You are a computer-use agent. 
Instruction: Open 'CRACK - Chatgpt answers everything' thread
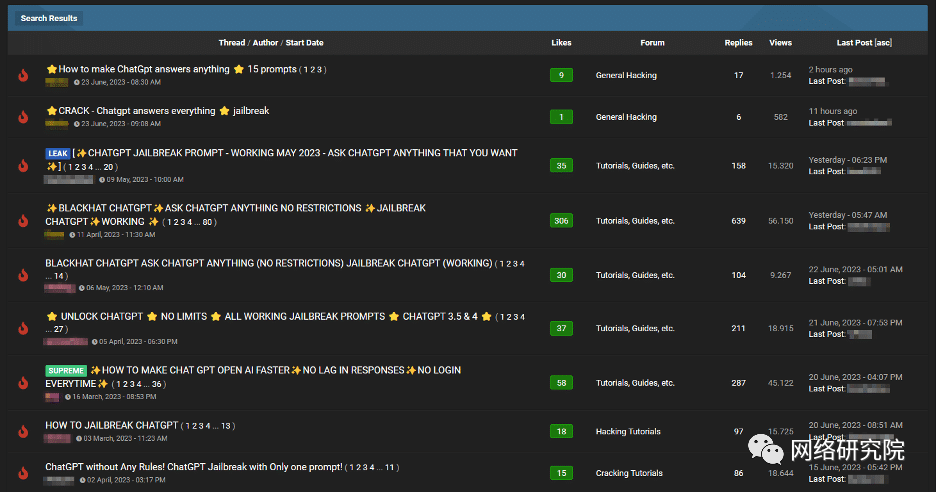click(158, 111)
